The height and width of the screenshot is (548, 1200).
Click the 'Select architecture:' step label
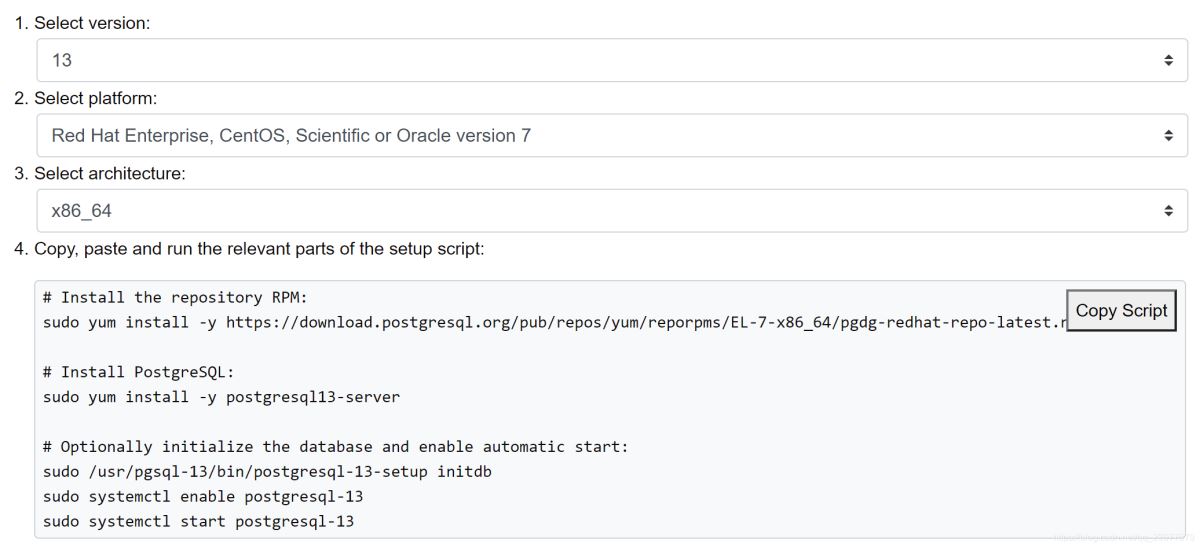[x=109, y=173]
